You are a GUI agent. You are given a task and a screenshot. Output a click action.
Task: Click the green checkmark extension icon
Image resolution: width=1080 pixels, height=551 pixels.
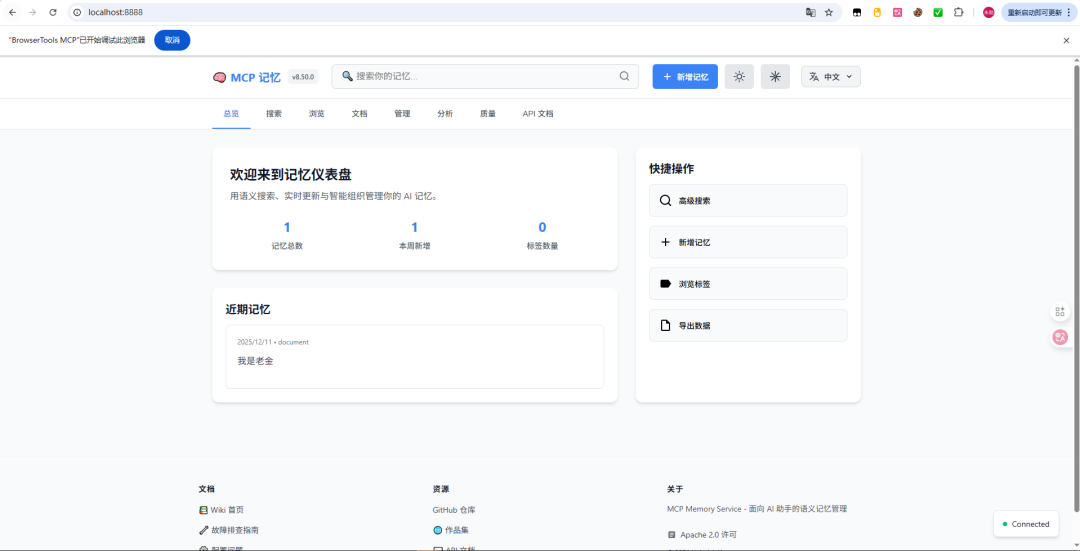point(938,12)
